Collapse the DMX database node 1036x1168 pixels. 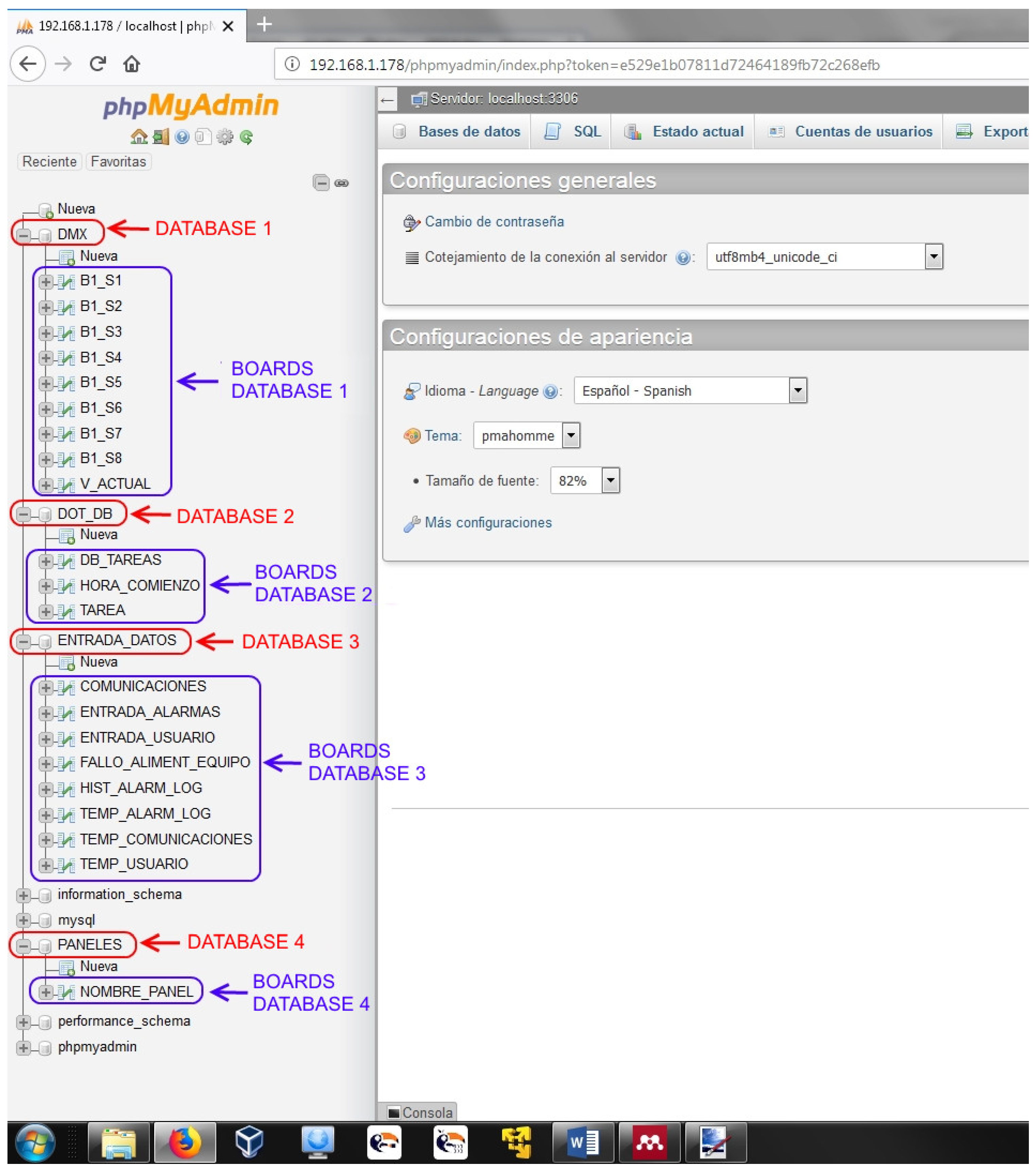coord(23,235)
